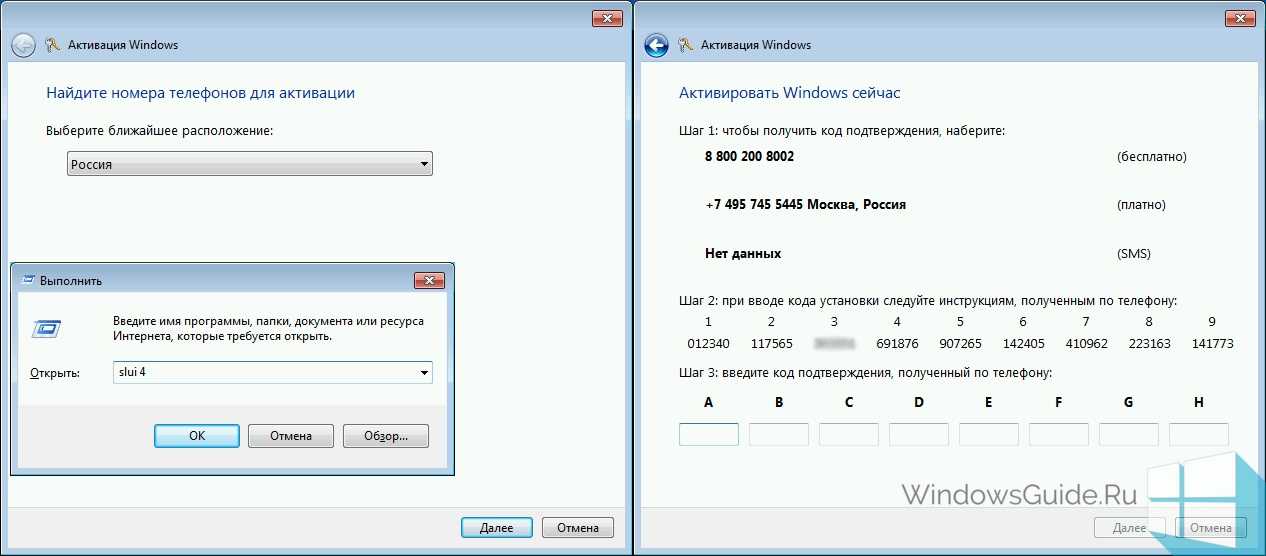Screen dimensions: 1266x556
Task: Click installation code 907265
Action: [x=960, y=344]
